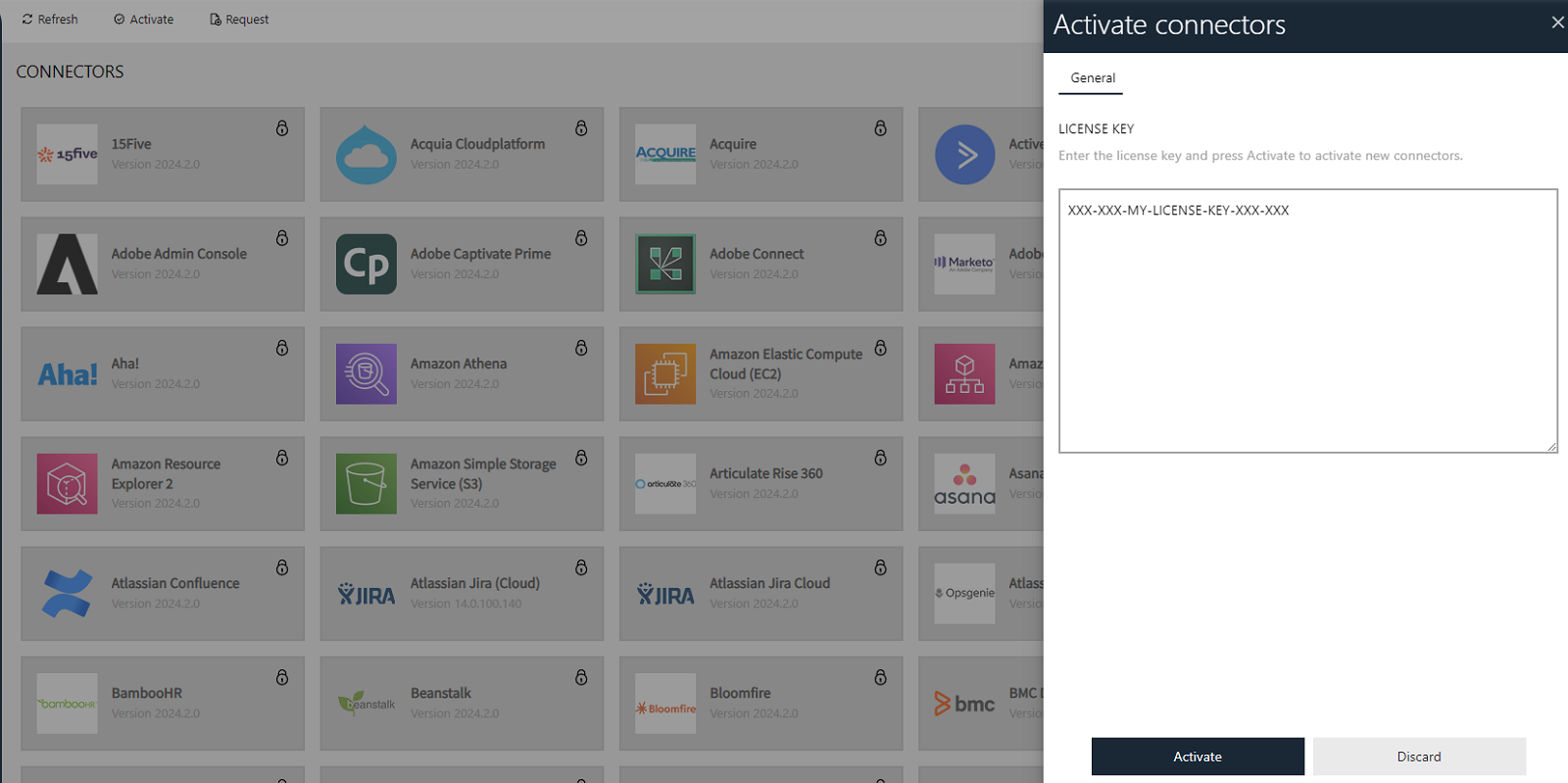Click the Amazon Athena connector icon

[x=366, y=373]
